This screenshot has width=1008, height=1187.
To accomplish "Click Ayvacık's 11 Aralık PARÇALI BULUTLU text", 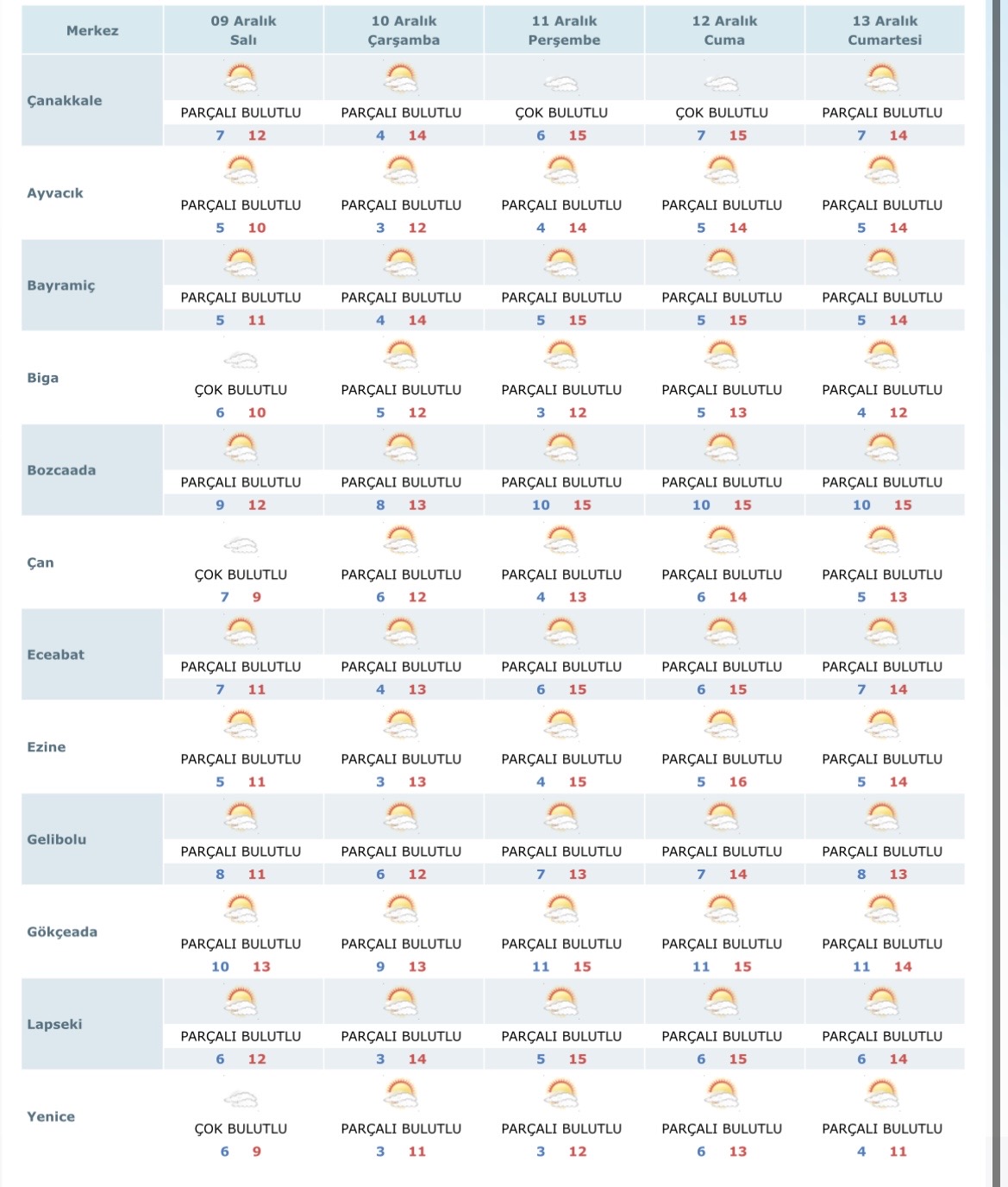I will click(561, 205).
